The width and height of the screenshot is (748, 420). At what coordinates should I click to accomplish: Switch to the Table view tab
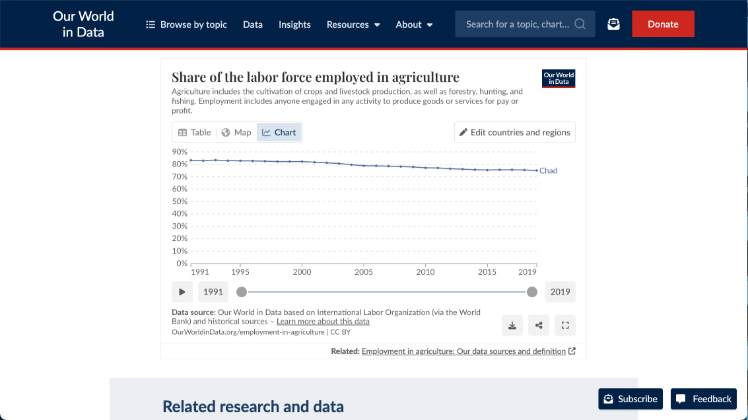[x=194, y=132]
